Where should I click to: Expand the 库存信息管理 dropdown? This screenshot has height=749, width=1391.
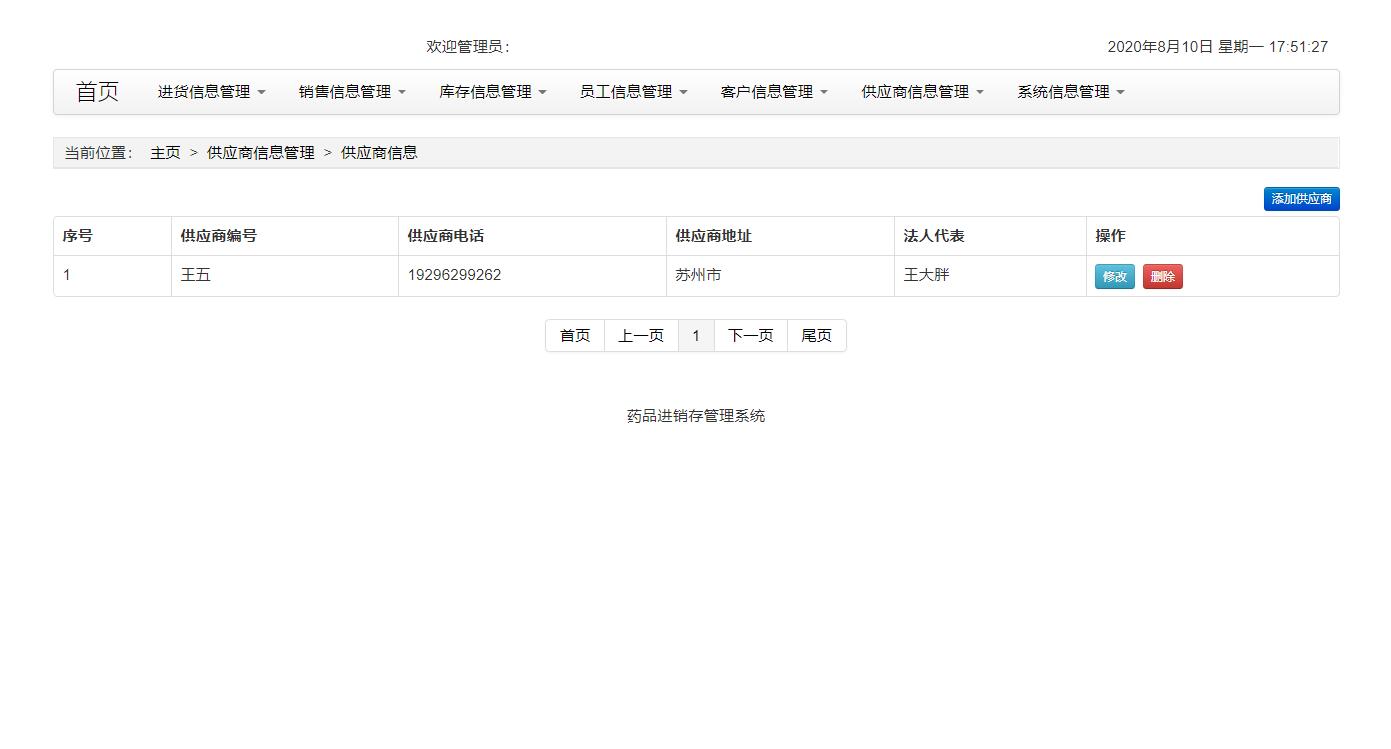pos(492,91)
